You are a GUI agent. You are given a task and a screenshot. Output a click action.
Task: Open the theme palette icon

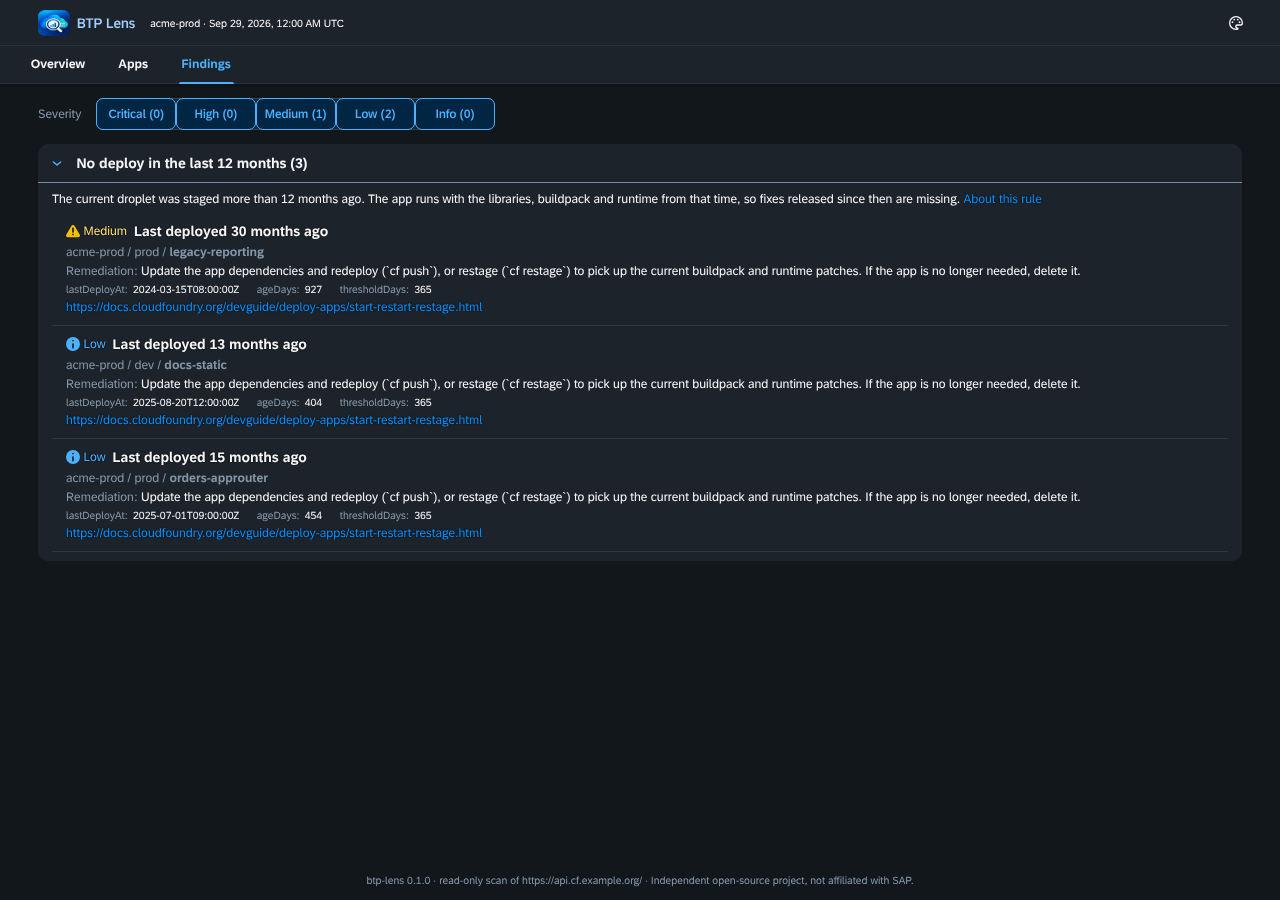pyautogui.click(x=1235, y=23)
